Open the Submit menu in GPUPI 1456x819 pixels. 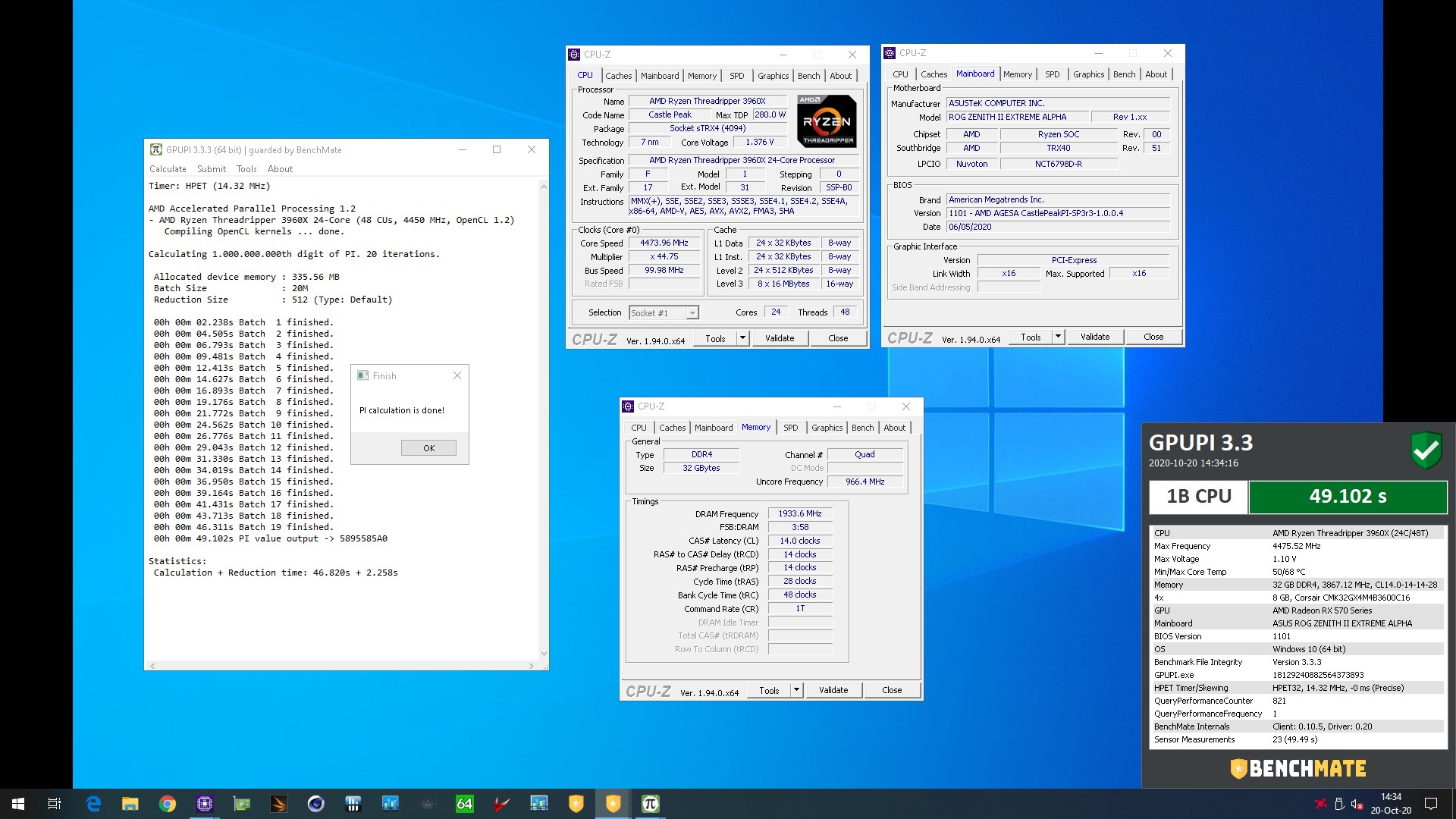click(212, 169)
